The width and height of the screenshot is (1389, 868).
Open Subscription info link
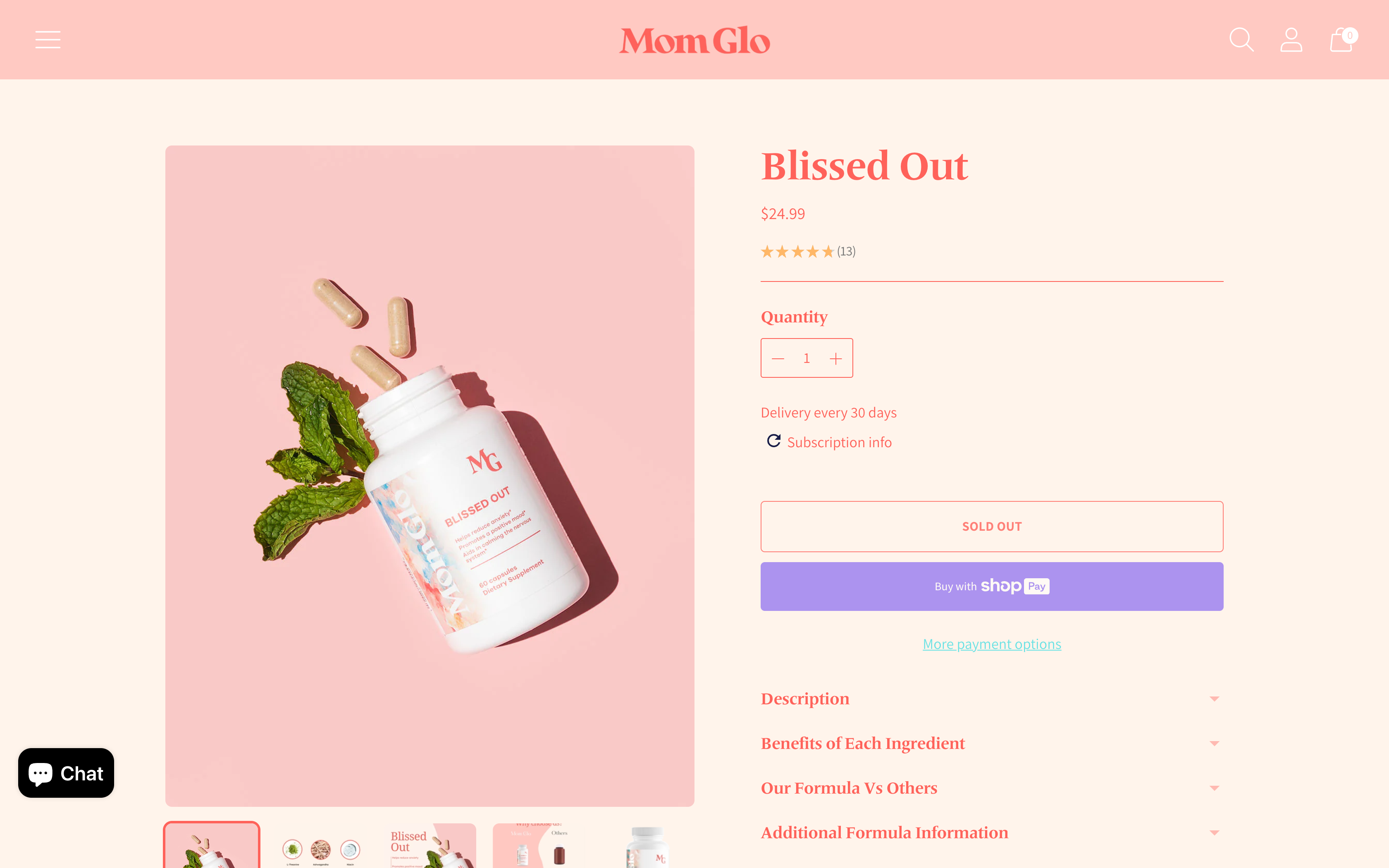click(838, 442)
